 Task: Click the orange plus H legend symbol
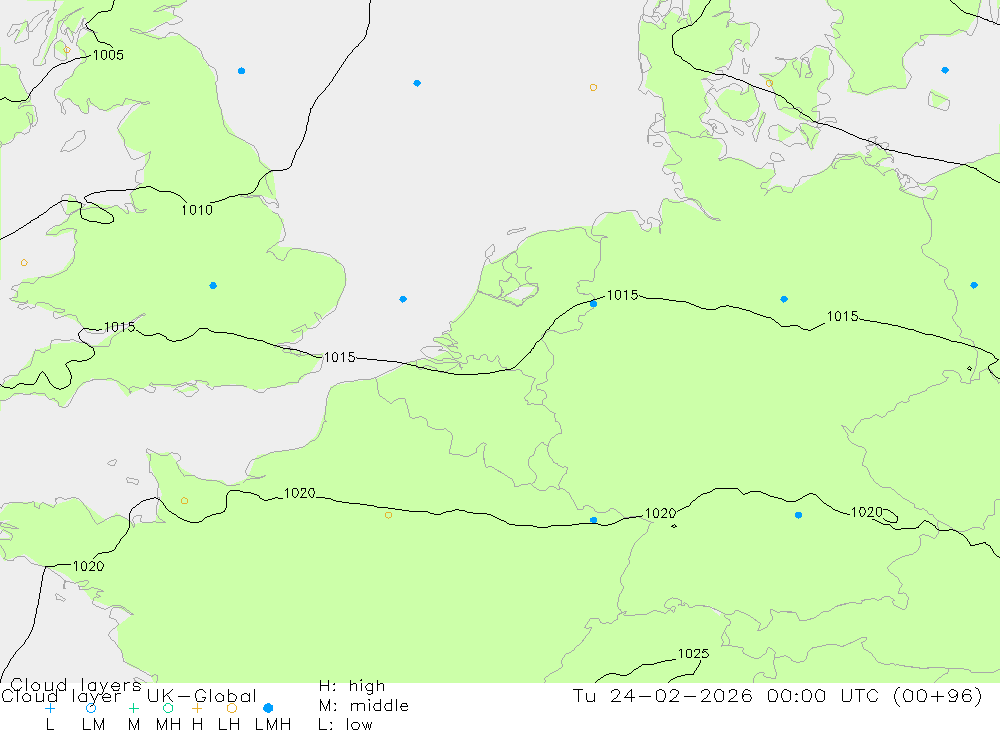point(197,708)
